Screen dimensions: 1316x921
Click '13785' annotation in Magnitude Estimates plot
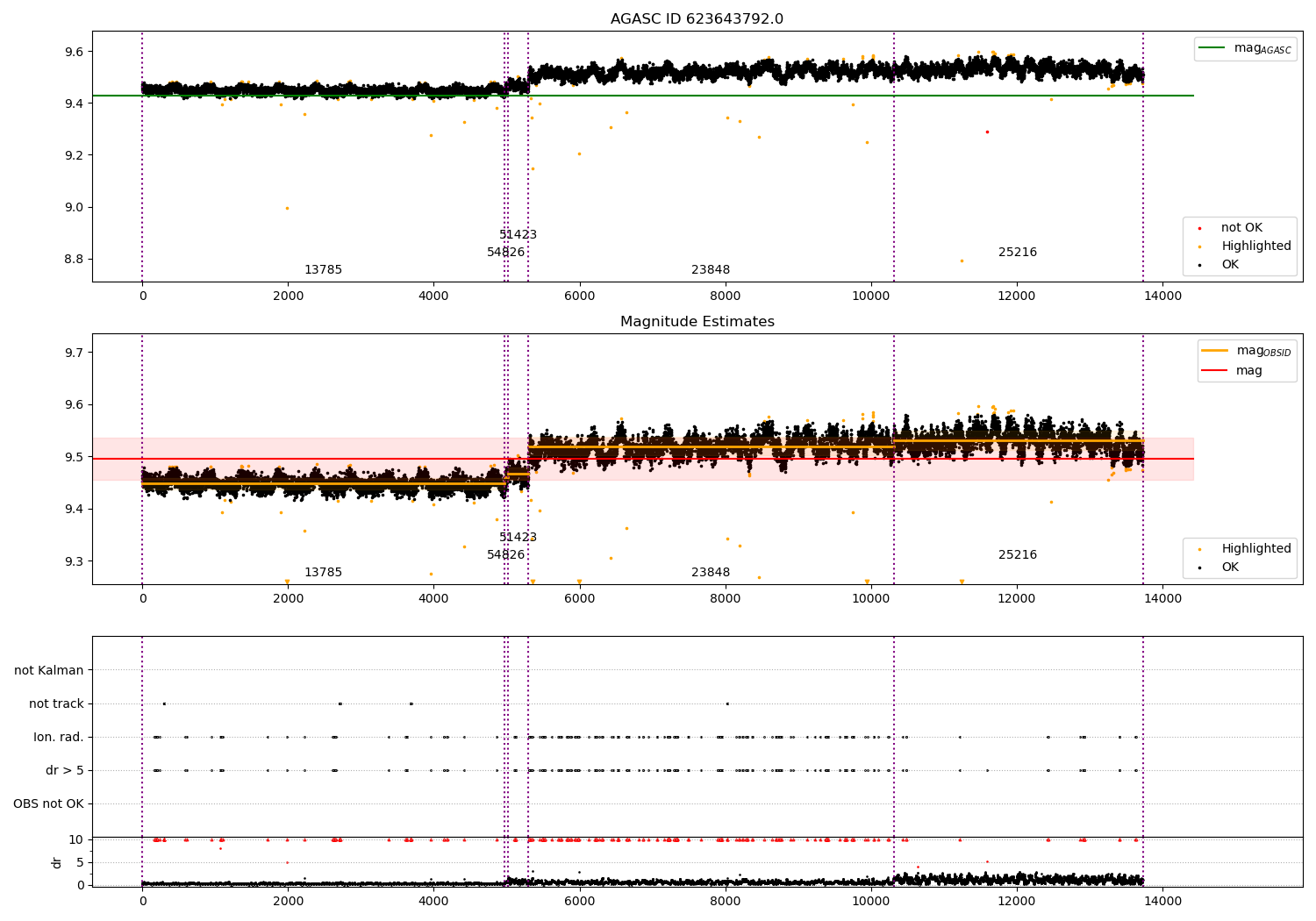(323, 573)
